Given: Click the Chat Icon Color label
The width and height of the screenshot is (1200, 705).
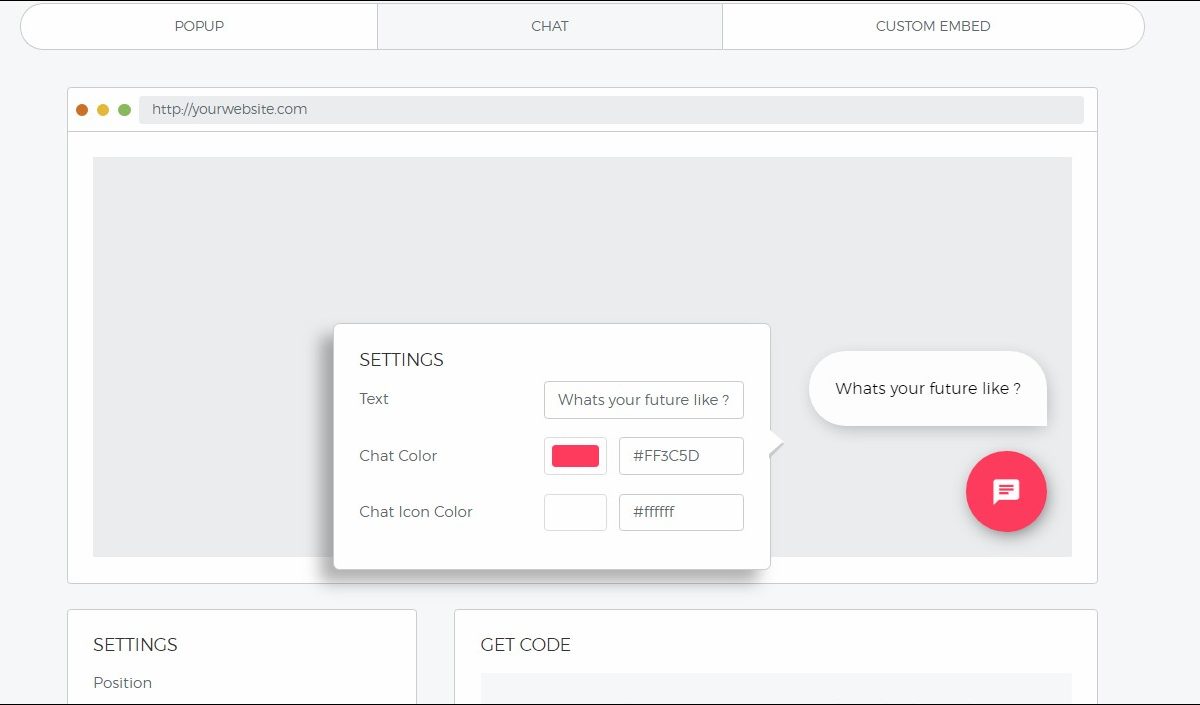Looking at the screenshot, I should coord(416,512).
